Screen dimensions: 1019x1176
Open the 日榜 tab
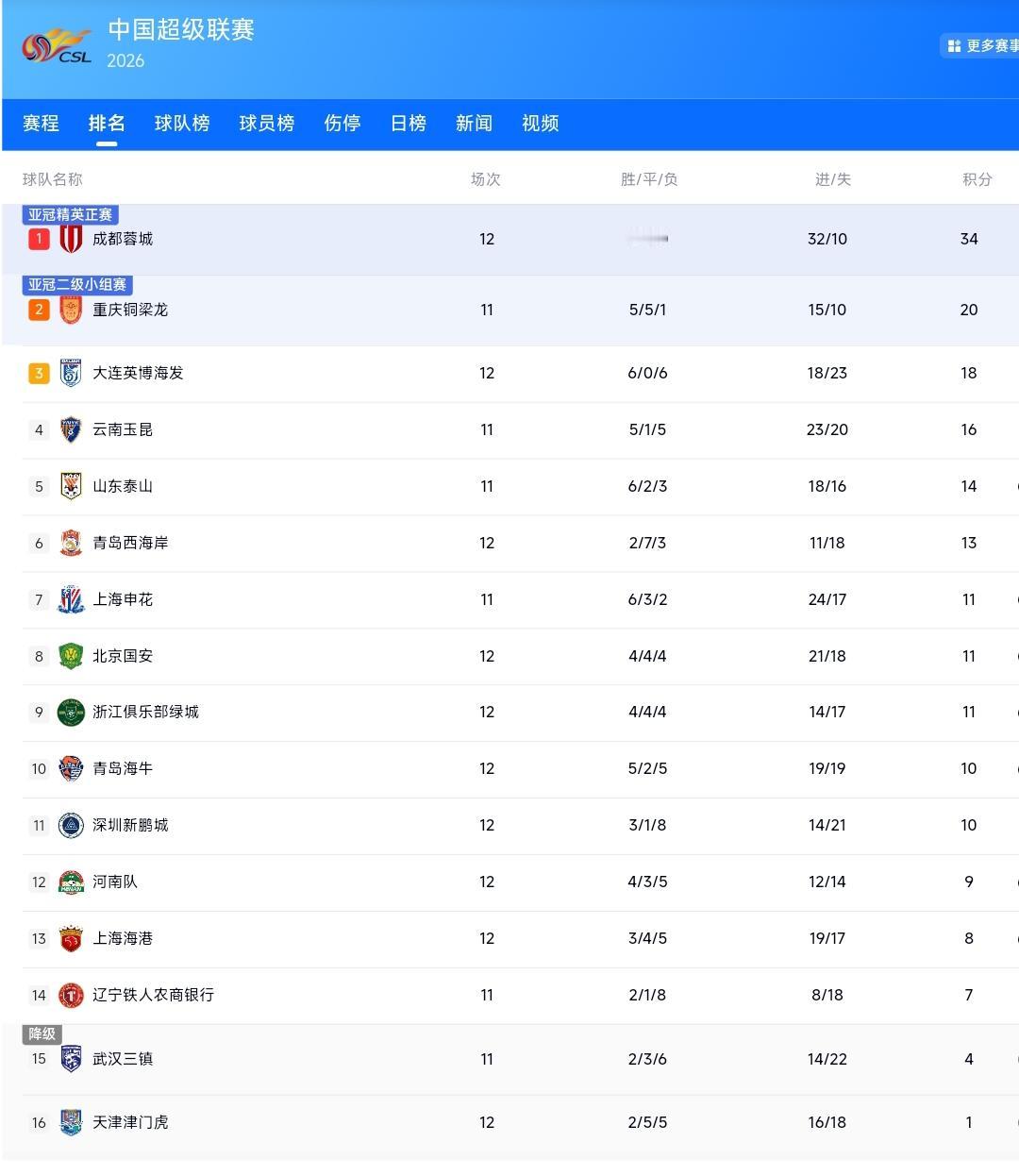tap(409, 123)
